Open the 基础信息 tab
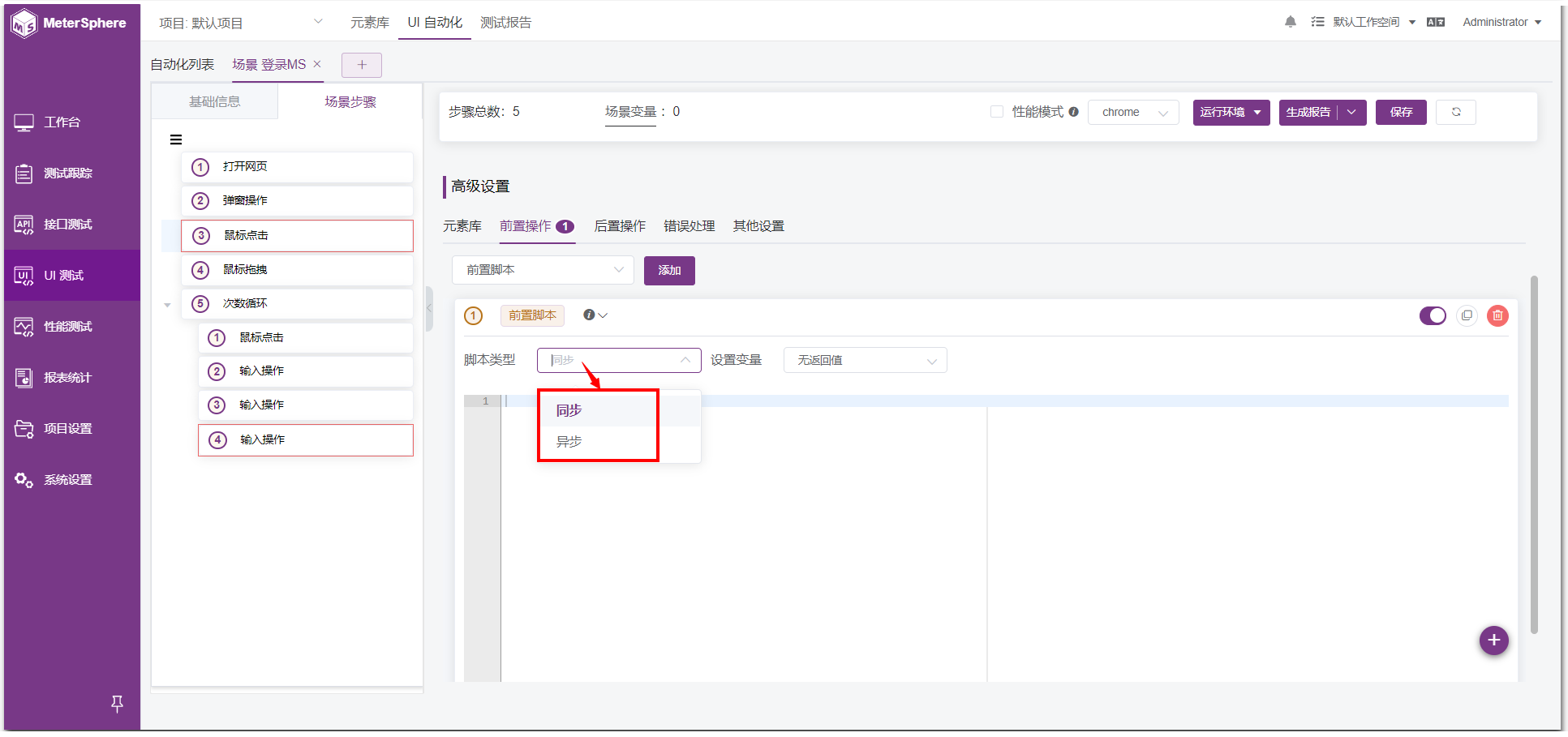 point(215,101)
